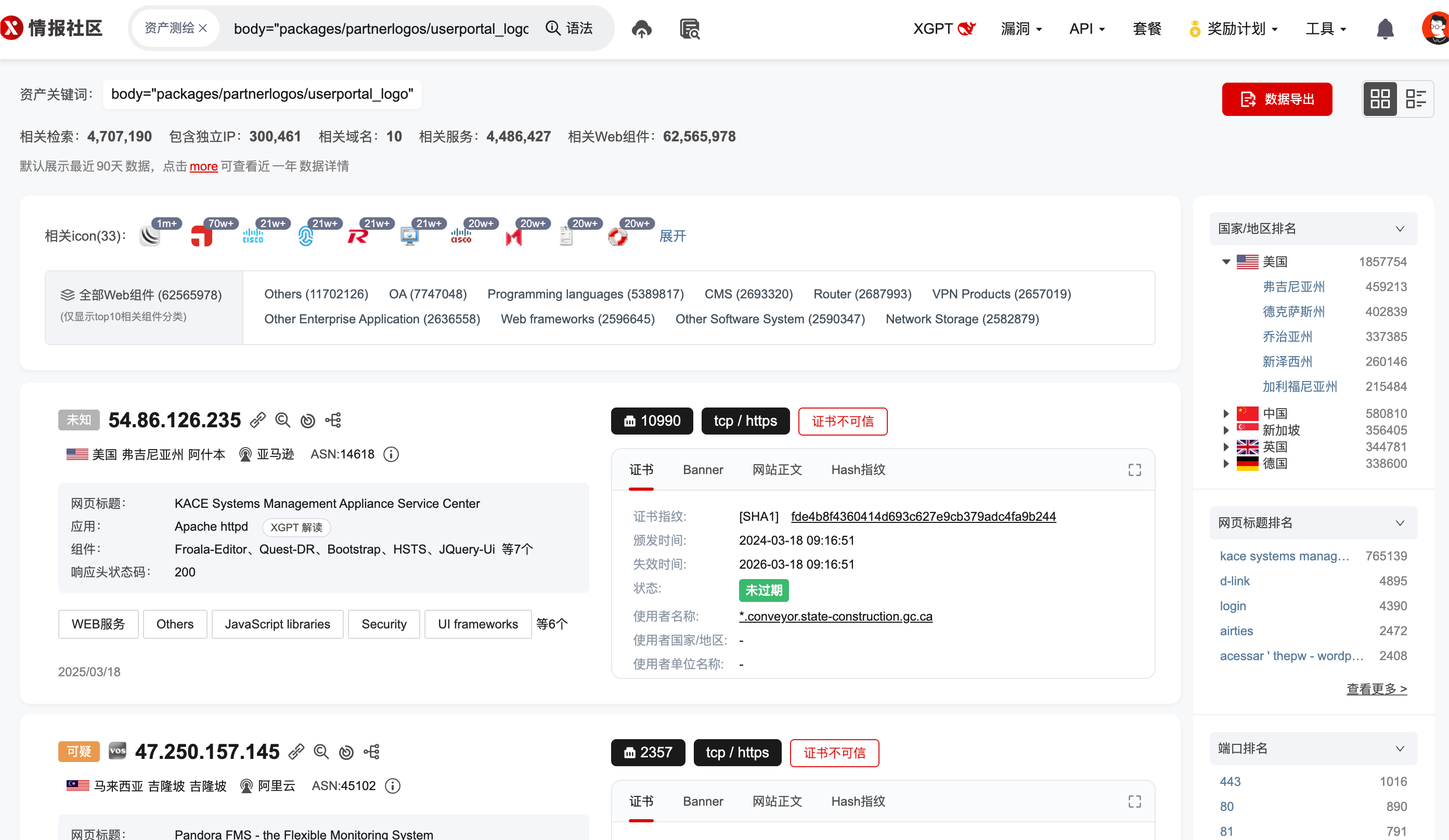This screenshot has height=840, width=1449.
Task: Open the API dropdown menu
Action: tap(1087, 29)
